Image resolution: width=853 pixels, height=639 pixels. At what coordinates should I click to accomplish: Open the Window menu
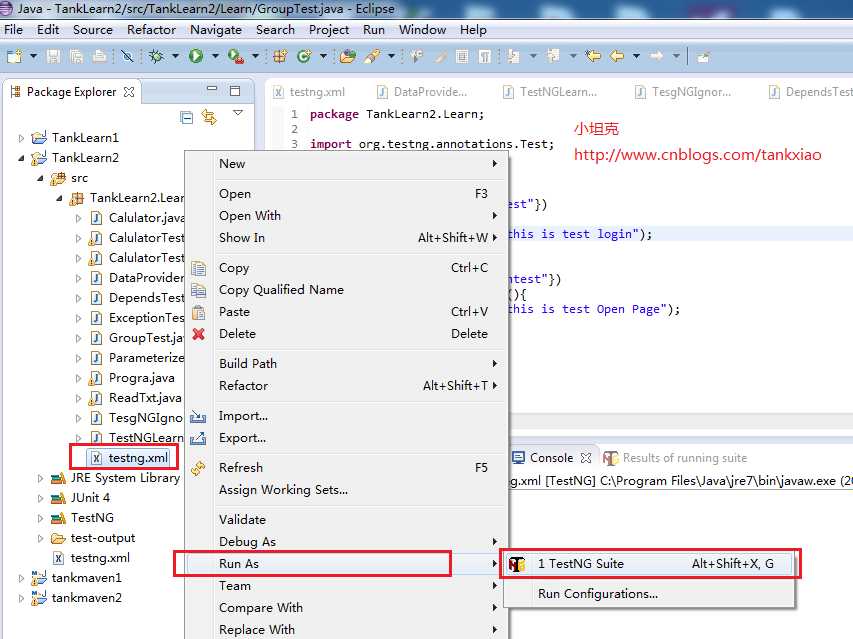point(422,30)
